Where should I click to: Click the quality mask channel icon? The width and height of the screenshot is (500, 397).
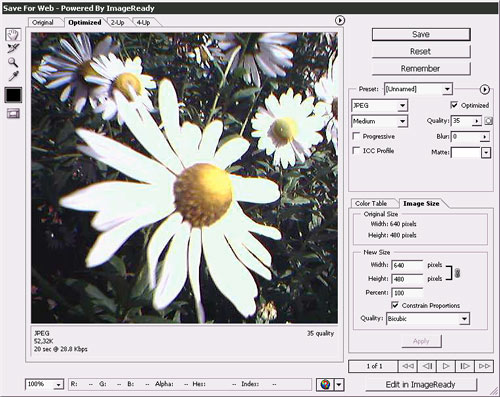click(x=488, y=121)
